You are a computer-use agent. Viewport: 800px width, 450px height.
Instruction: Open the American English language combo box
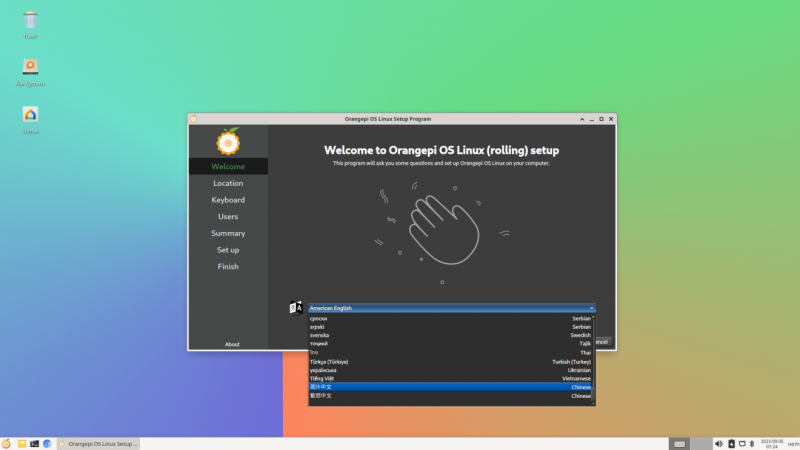pyautogui.click(x=452, y=308)
